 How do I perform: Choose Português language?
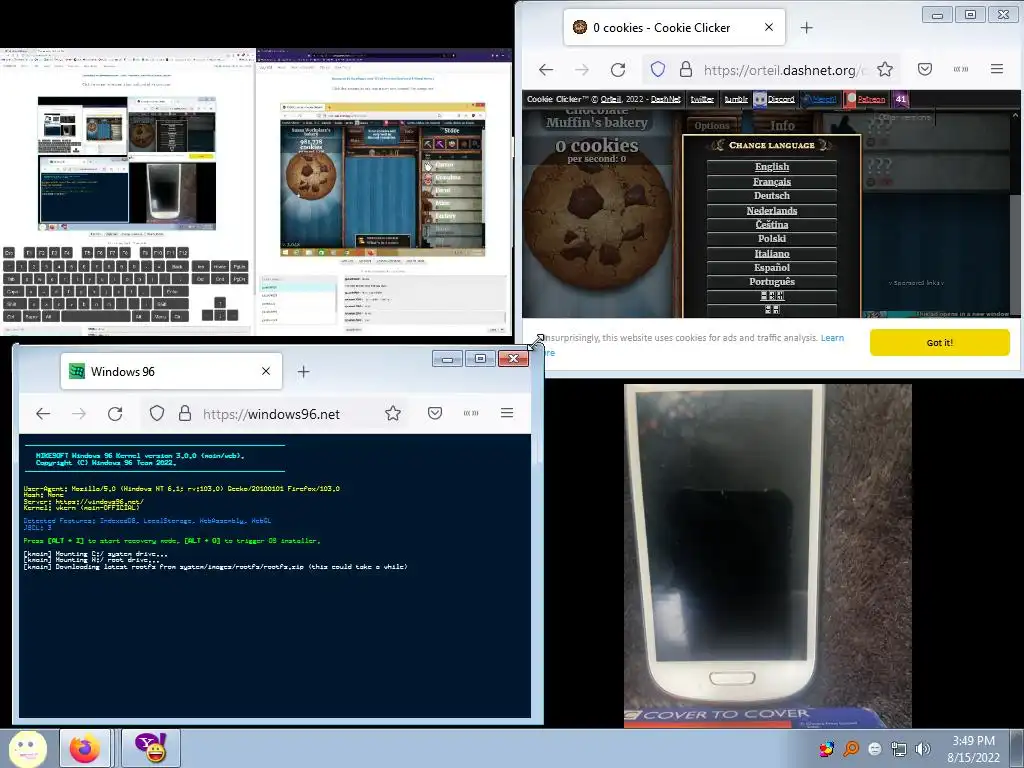(x=771, y=282)
